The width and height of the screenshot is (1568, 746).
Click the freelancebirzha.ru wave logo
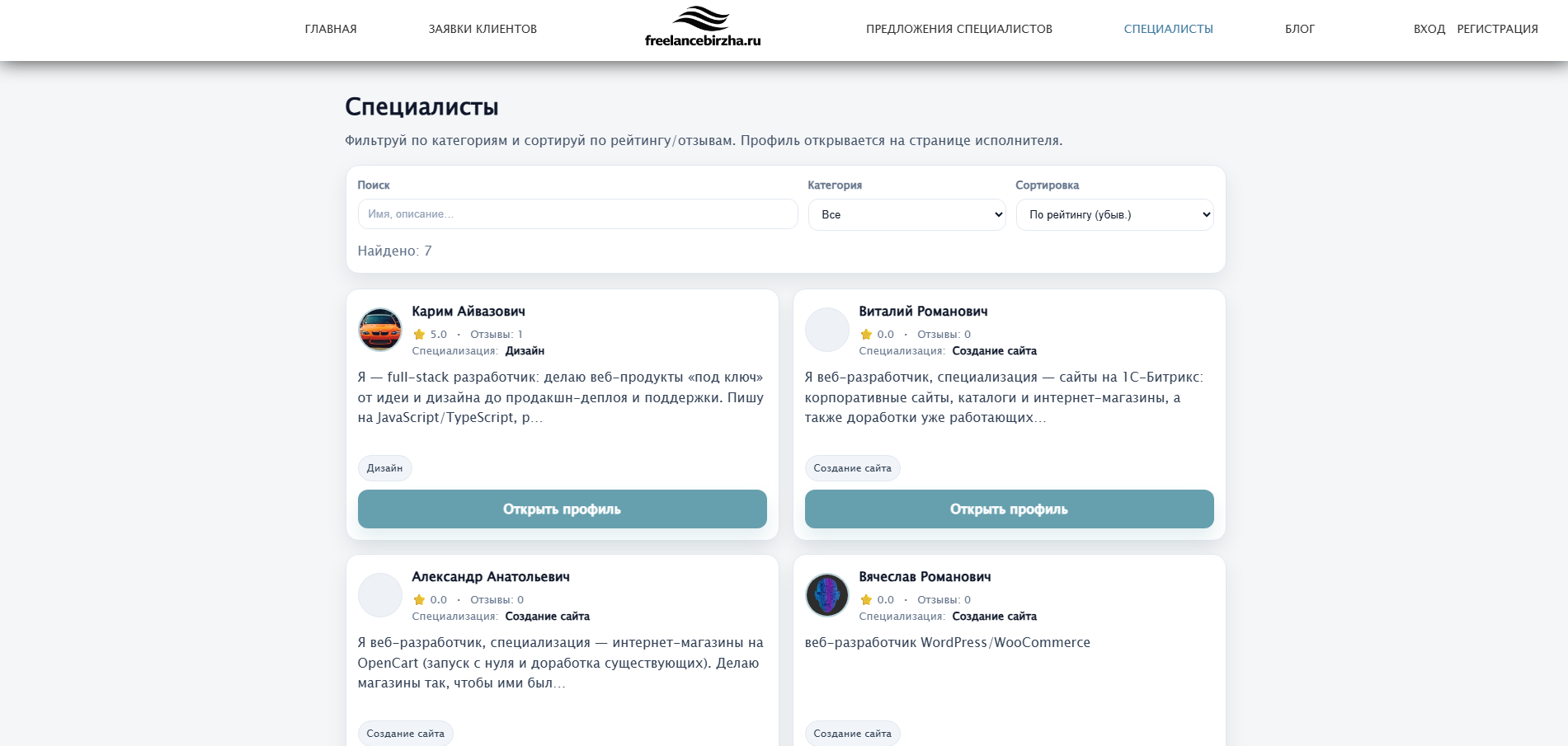(702, 27)
